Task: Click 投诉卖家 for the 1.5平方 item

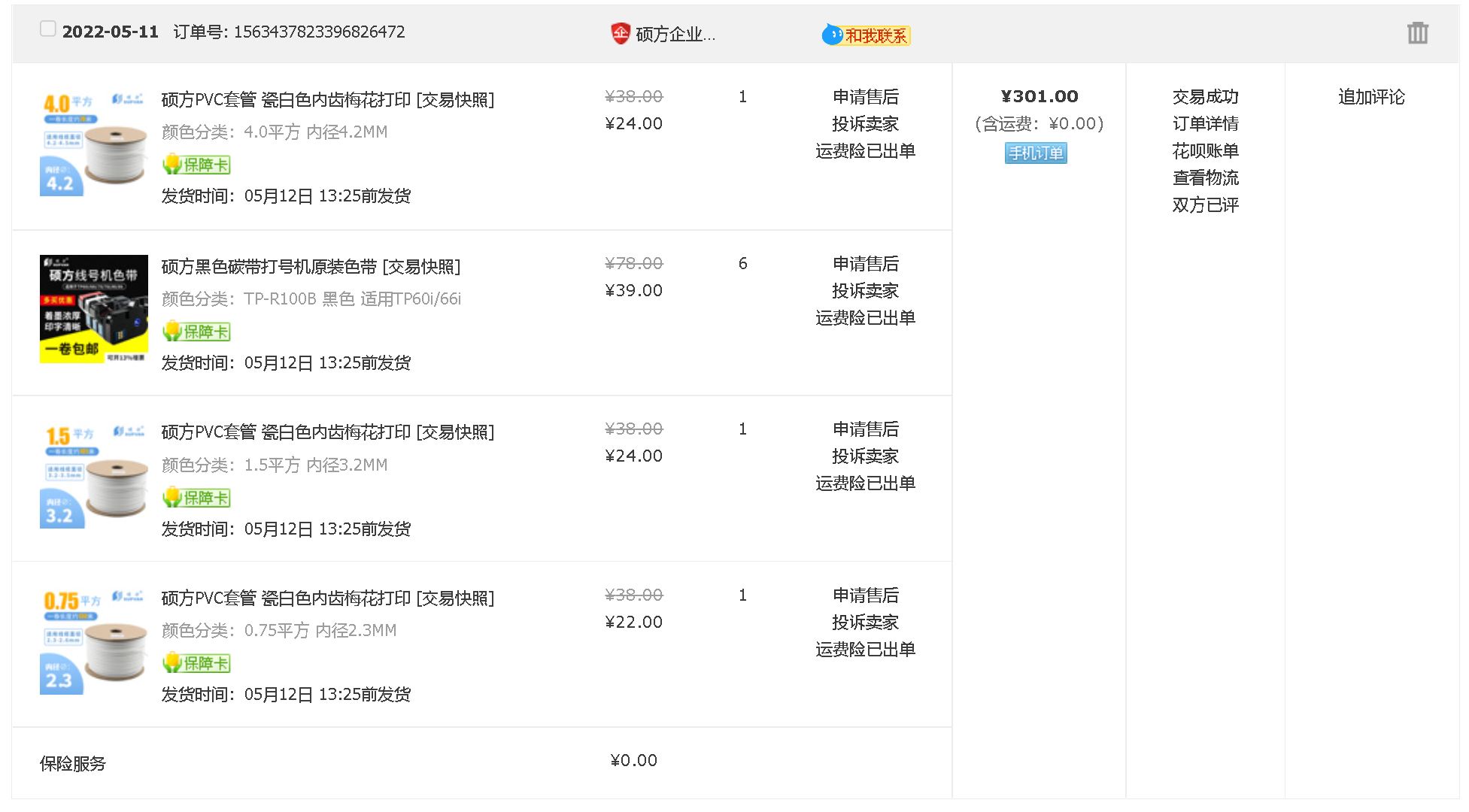Action: tap(865, 456)
